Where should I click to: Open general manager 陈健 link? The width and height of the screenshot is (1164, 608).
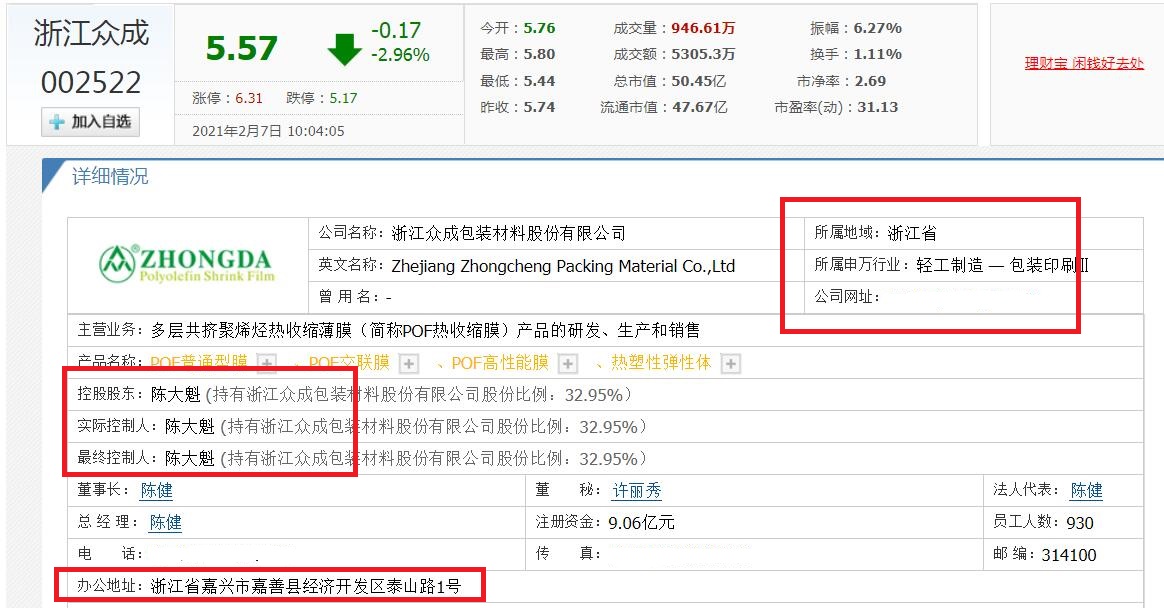[x=164, y=522]
